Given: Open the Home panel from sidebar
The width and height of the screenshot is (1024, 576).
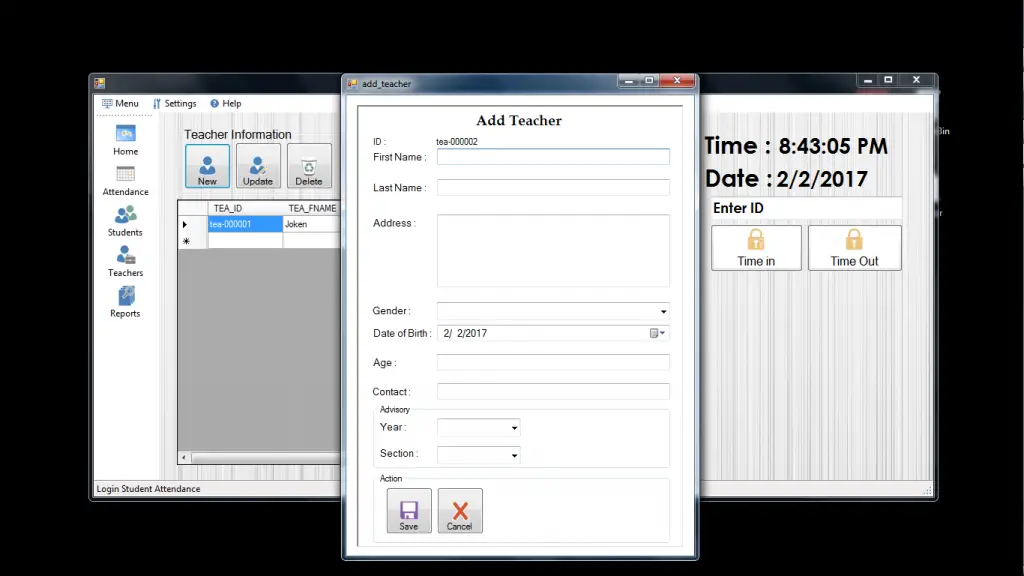Looking at the screenshot, I should (x=124, y=140).
